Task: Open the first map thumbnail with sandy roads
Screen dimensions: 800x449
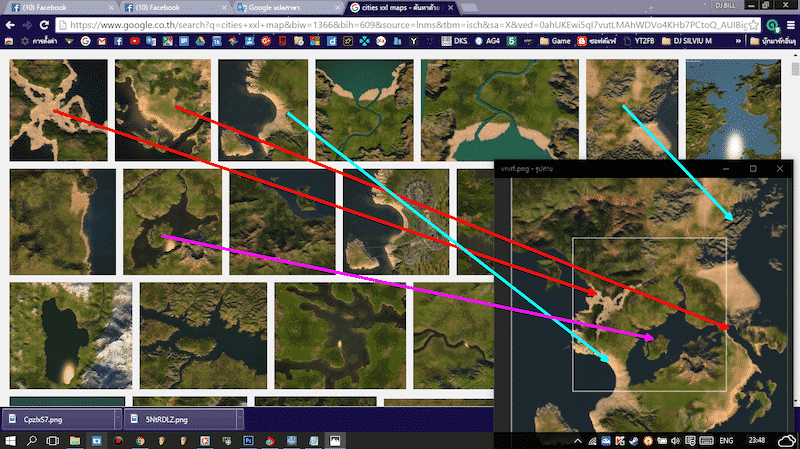Action: click(x=58, y=110)
